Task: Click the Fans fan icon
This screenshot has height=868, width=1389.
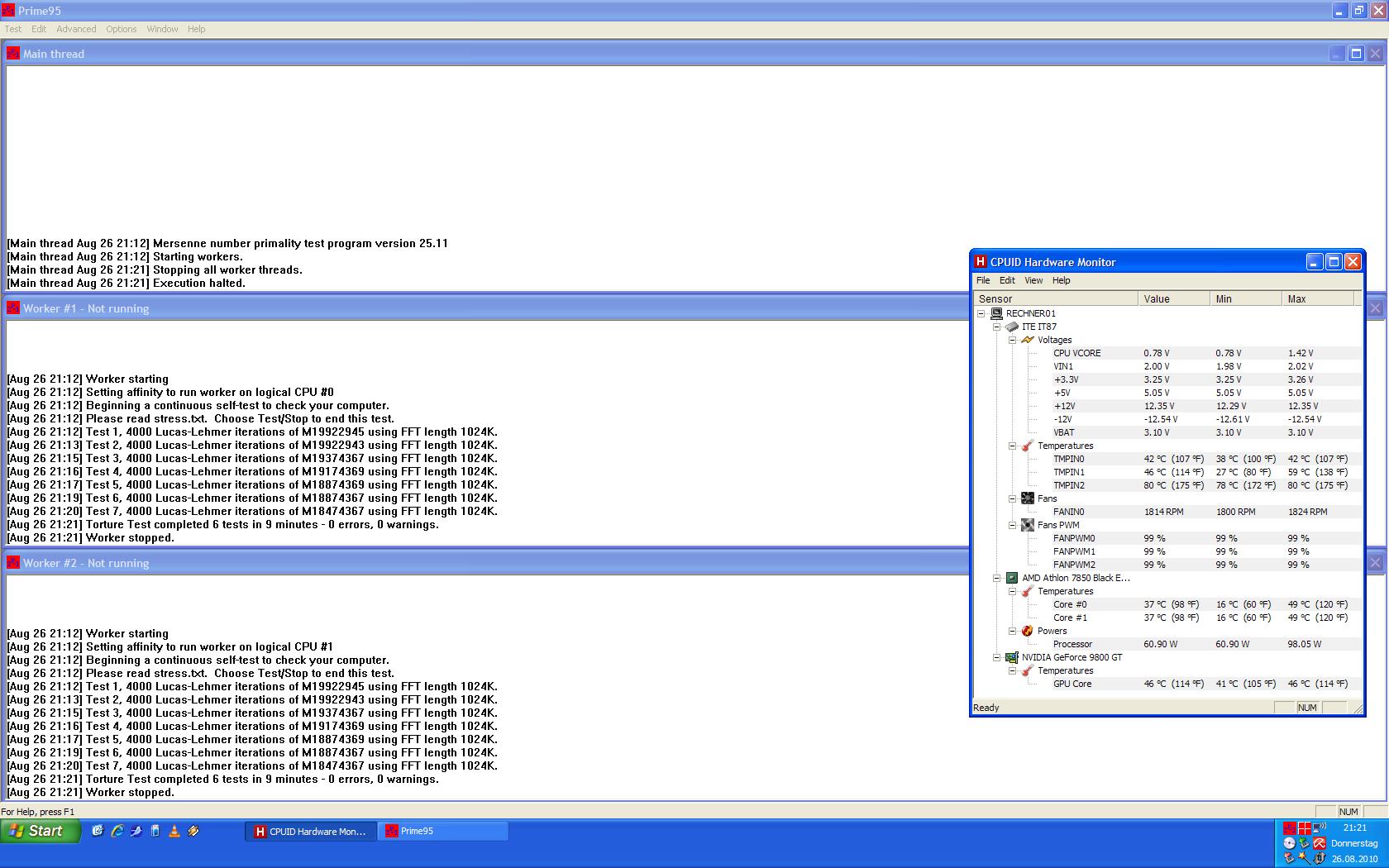Action: tap(1028, 498)
